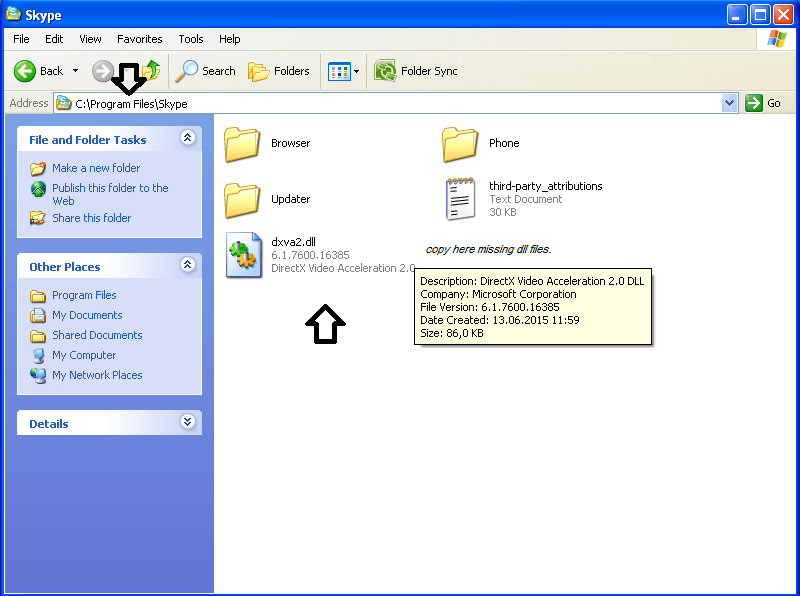800x596 pixels.
Task: Open the Edit menu
Action: click(54, 39)
